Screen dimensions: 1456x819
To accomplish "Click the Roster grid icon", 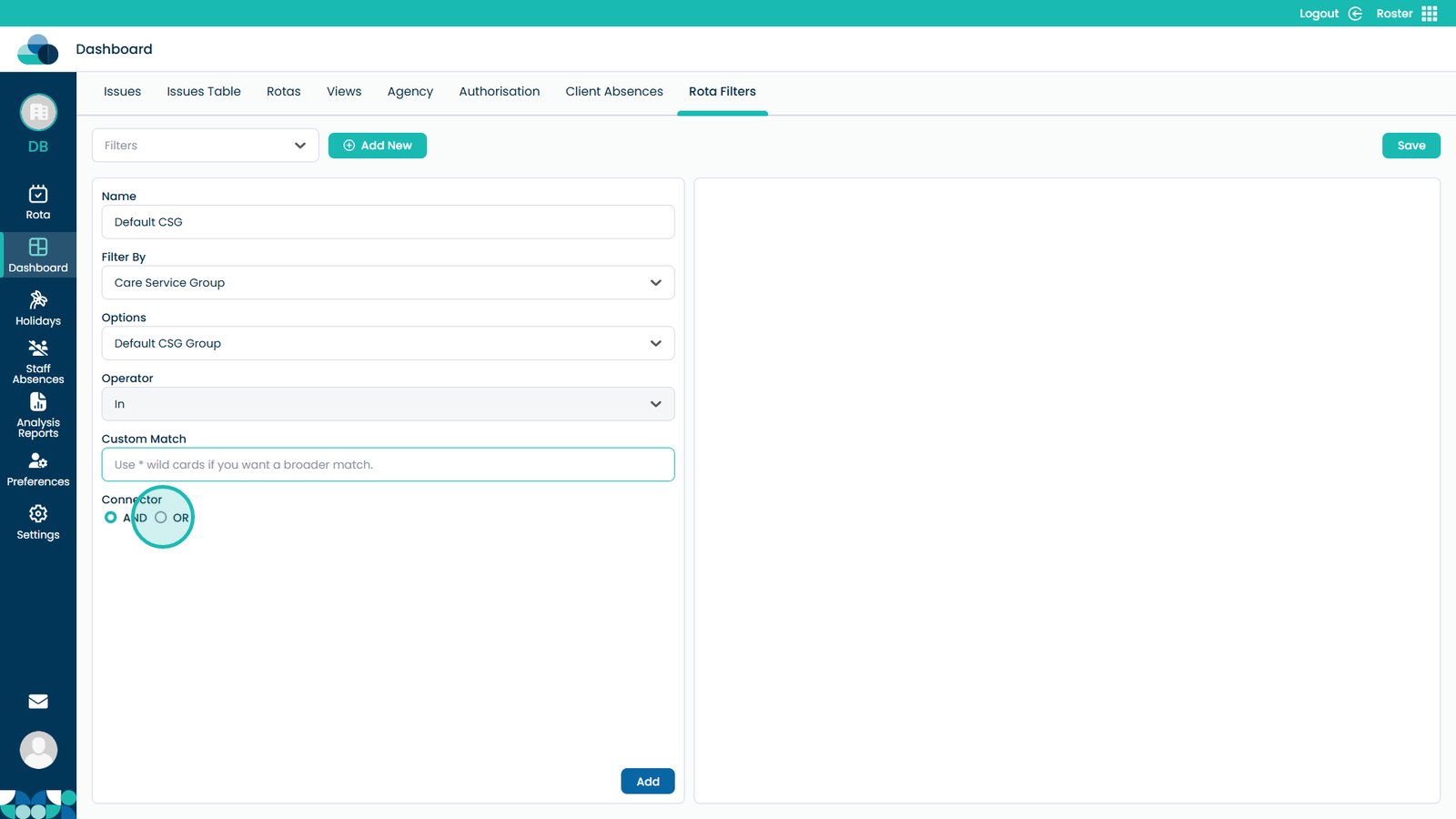I will (1430, 14).
